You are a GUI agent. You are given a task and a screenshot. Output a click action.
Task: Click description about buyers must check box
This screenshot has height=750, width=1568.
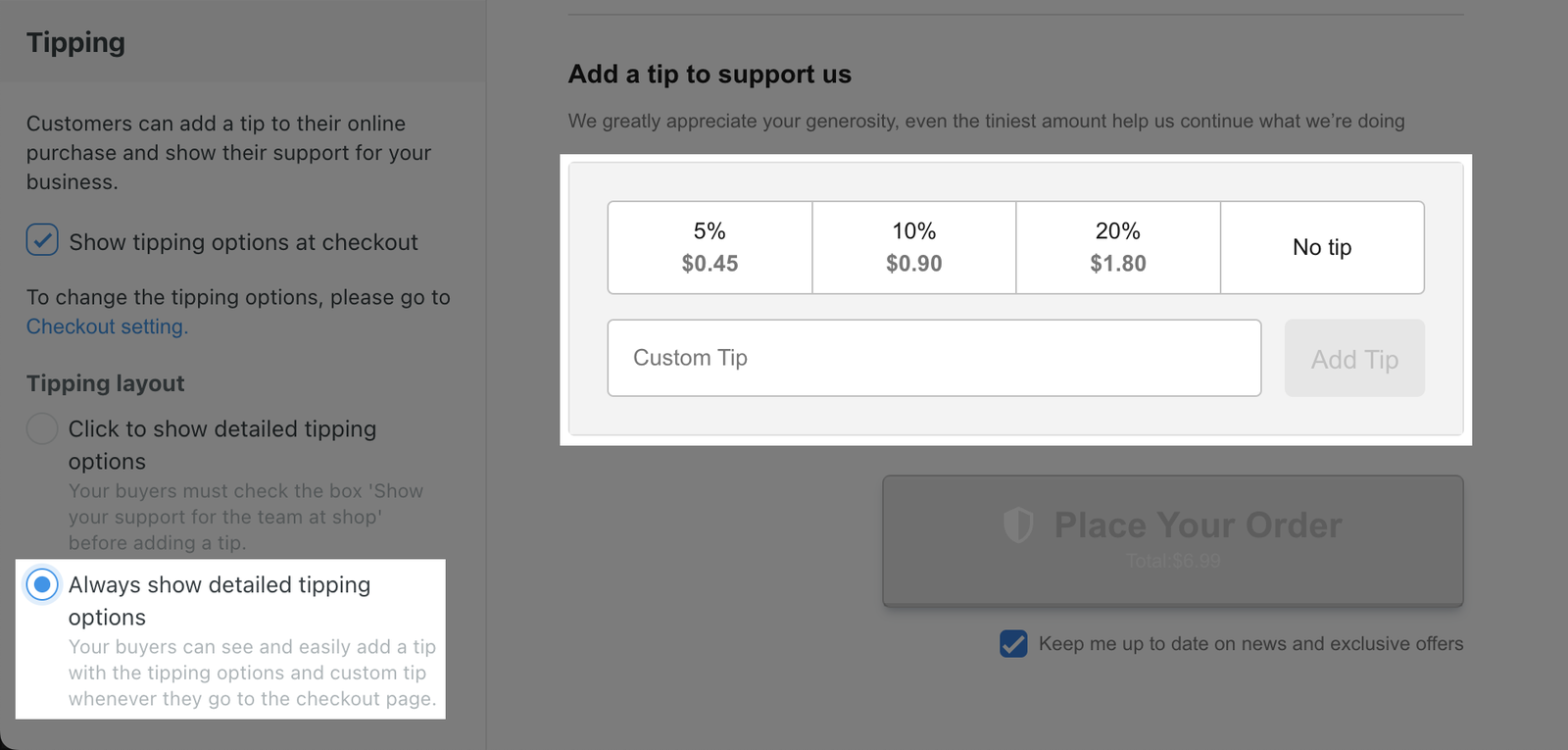[245, 517]
